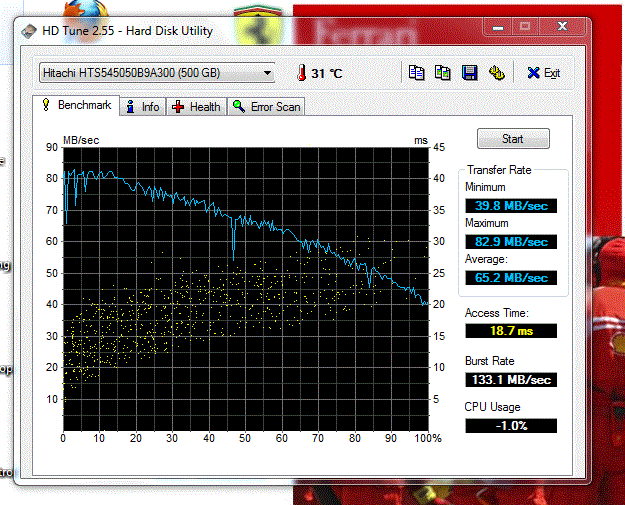Click the thermometer temperature icon

pyautogui.click(x=302, y=73)
